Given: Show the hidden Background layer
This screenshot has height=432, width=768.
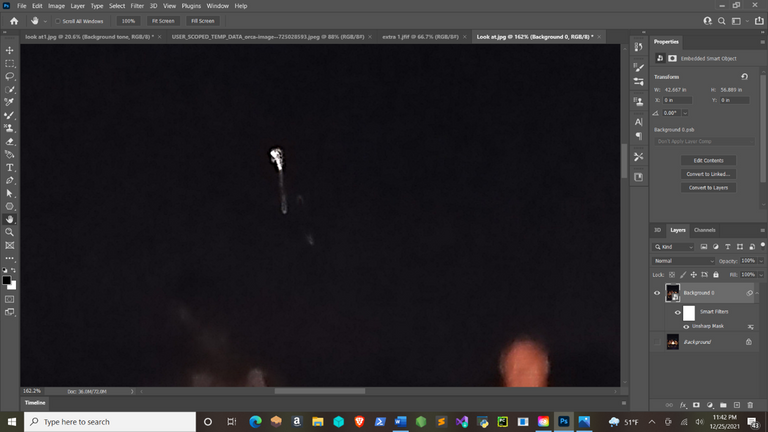Looking at the screenshot, I should (657, 342).
